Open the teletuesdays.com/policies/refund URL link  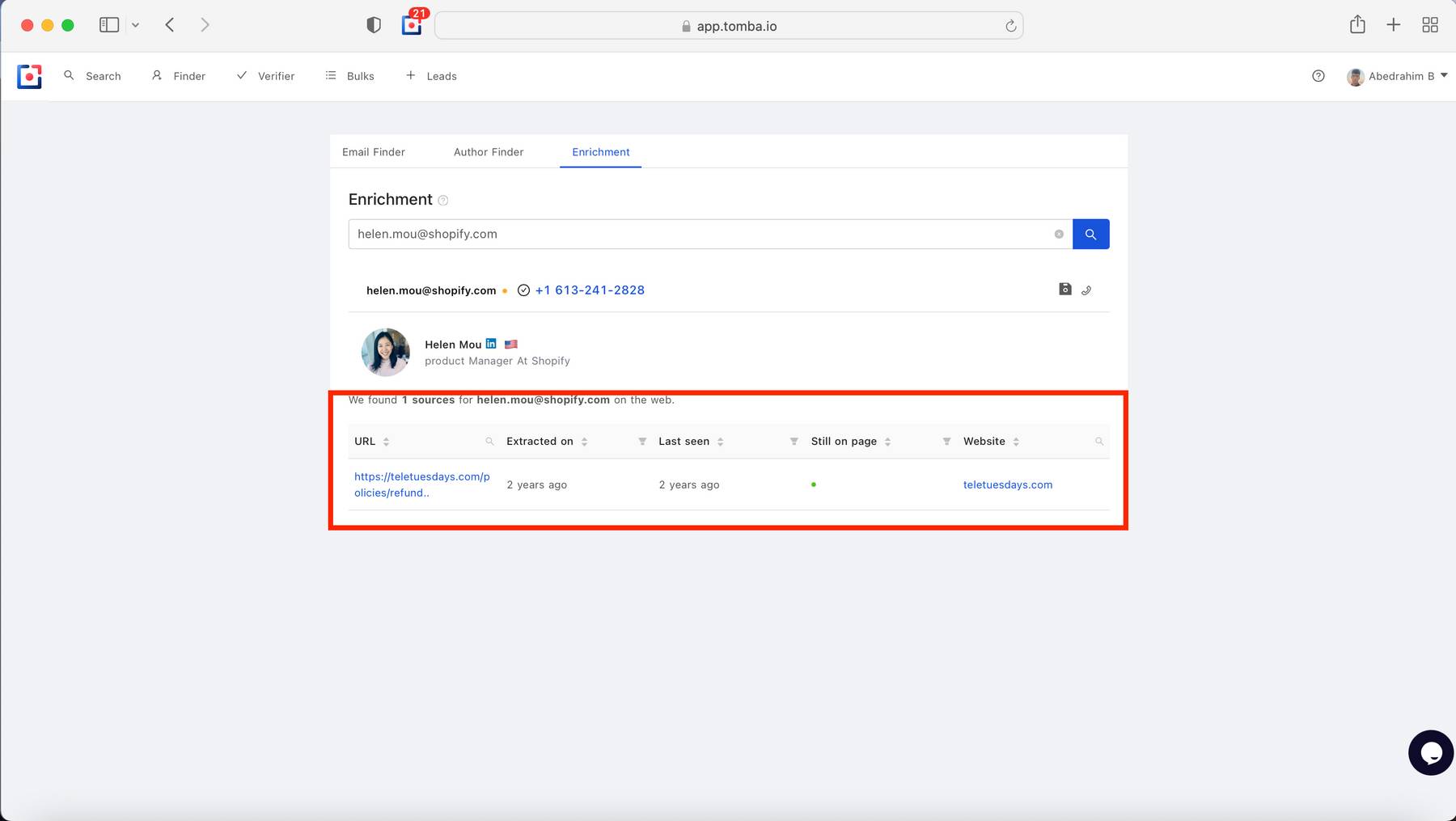pyautogui.click(x=422, y=485)
